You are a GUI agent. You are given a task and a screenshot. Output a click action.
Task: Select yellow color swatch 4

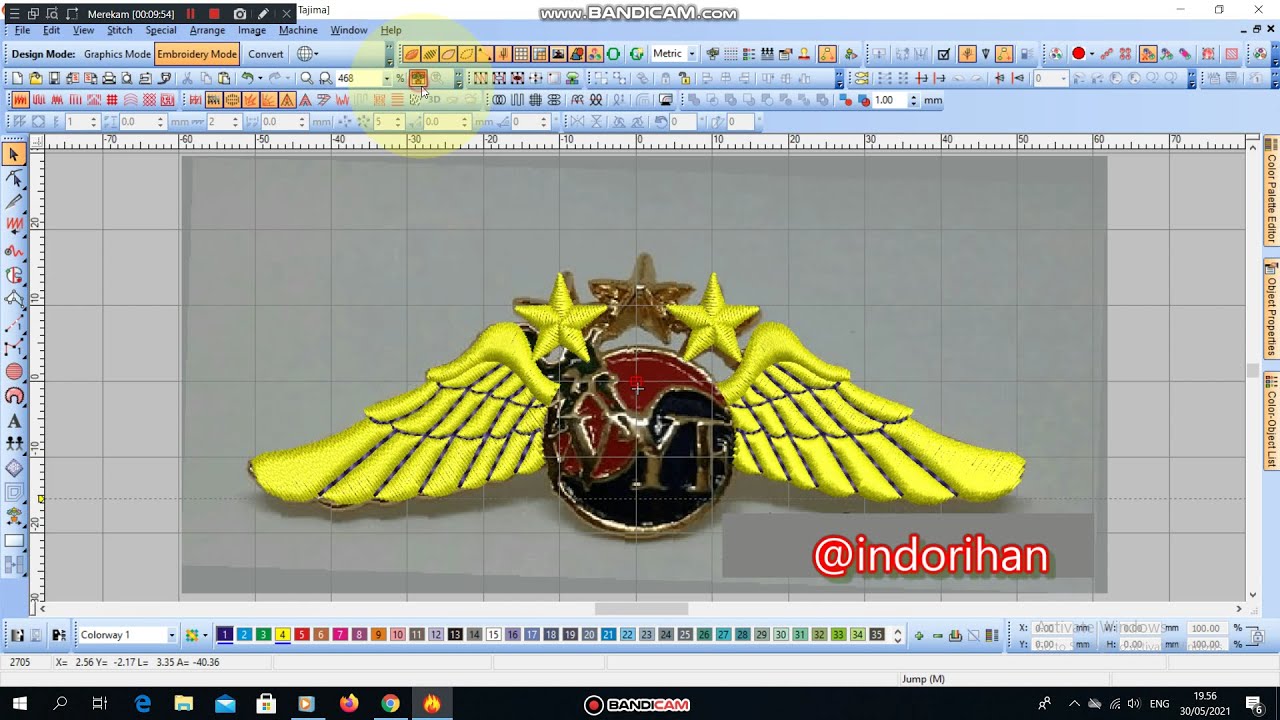pos(282,635)
